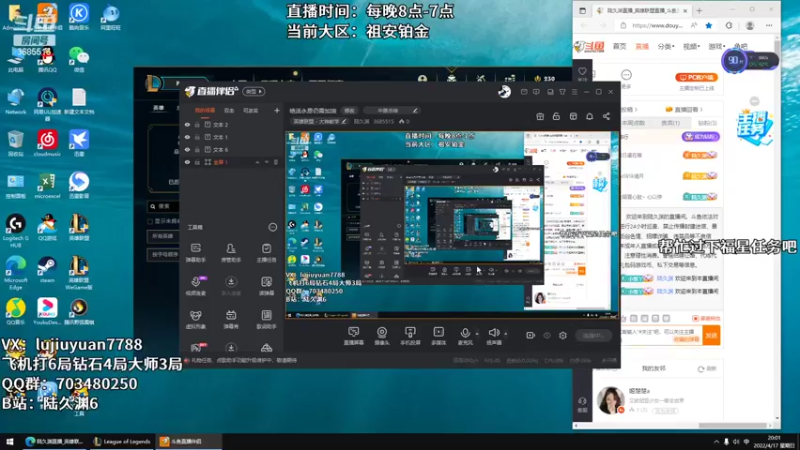The height and width of the screenshot is (450, 800).
Task: Edit the stream title with pencil icon
Action: coord(415,110)
